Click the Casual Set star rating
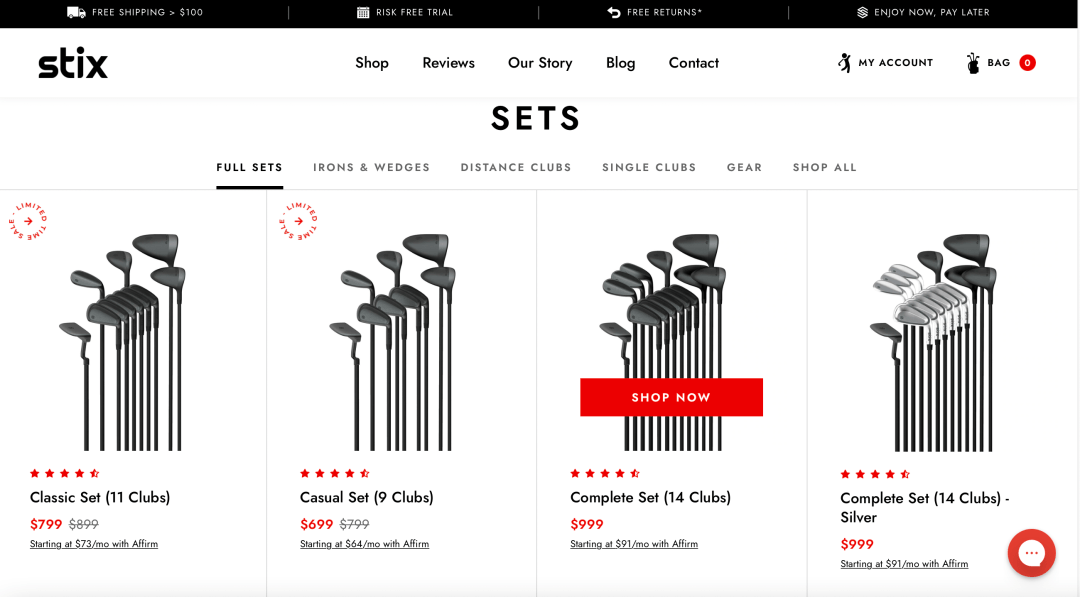 (x=335, y=473)
